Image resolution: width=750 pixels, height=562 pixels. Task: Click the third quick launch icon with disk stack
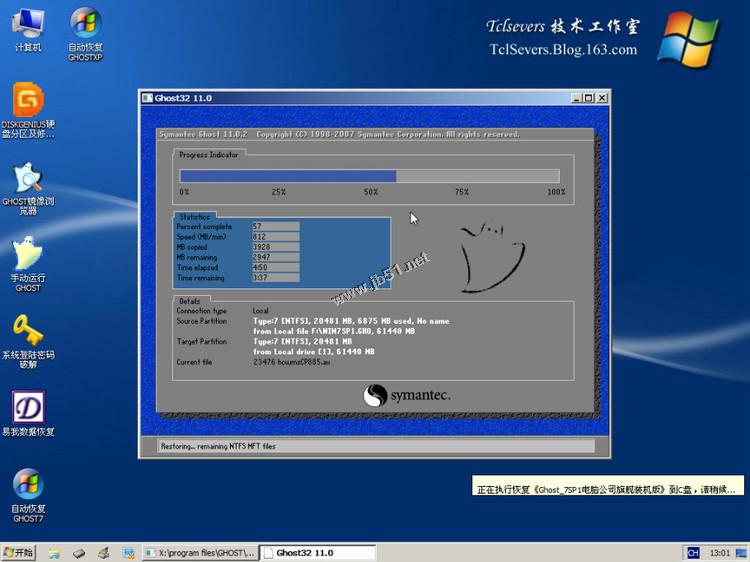(x=104, y=553)
